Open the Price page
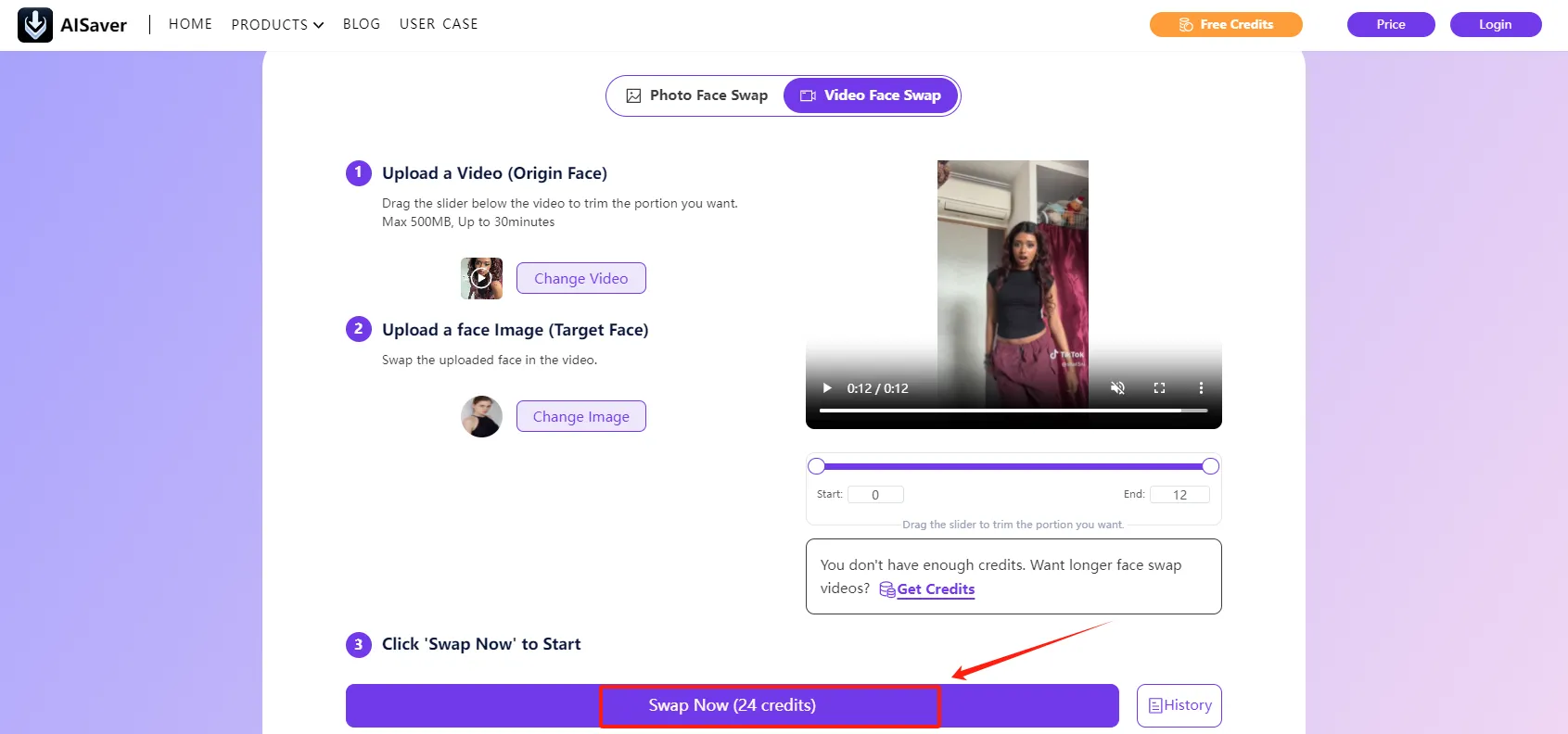Image resolution: width=1568 pixels, height=734 pixels. [x=1391, y=24]
